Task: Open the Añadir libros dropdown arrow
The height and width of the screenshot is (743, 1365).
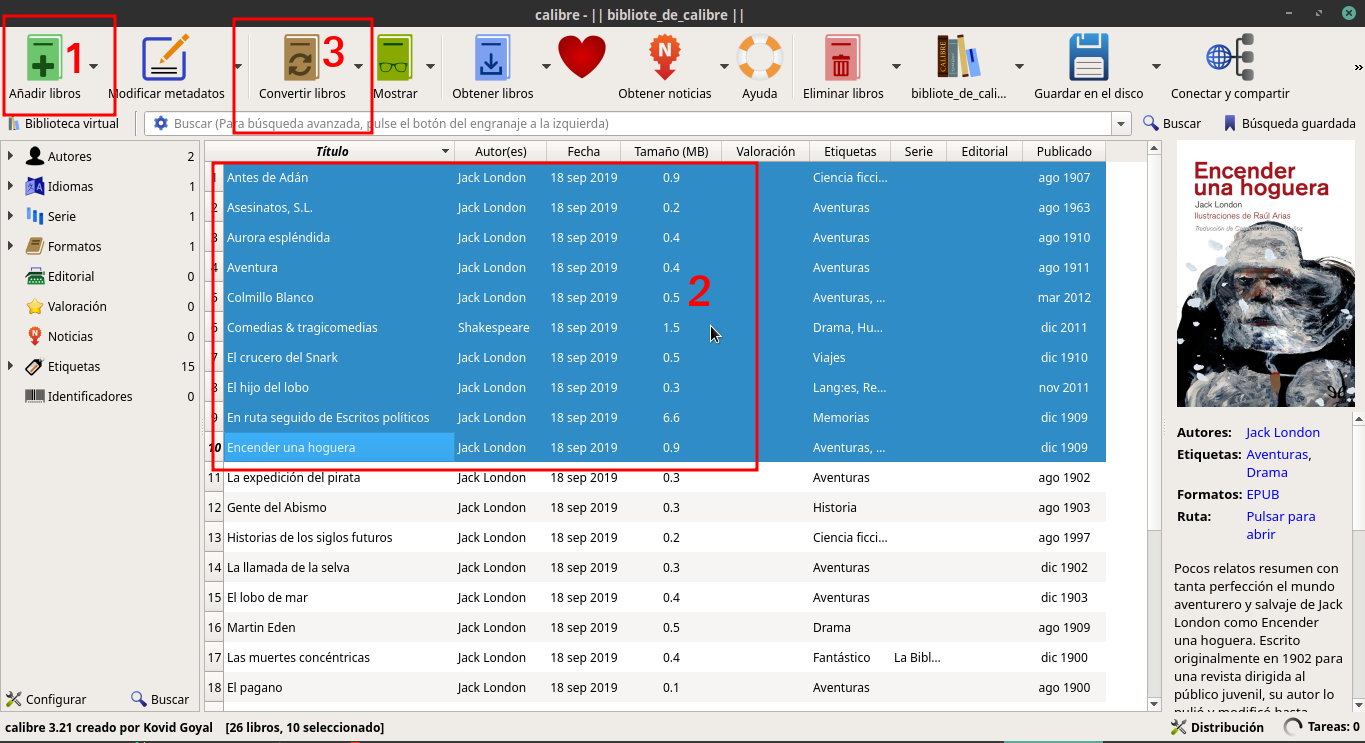Action: tap(94, 67)
